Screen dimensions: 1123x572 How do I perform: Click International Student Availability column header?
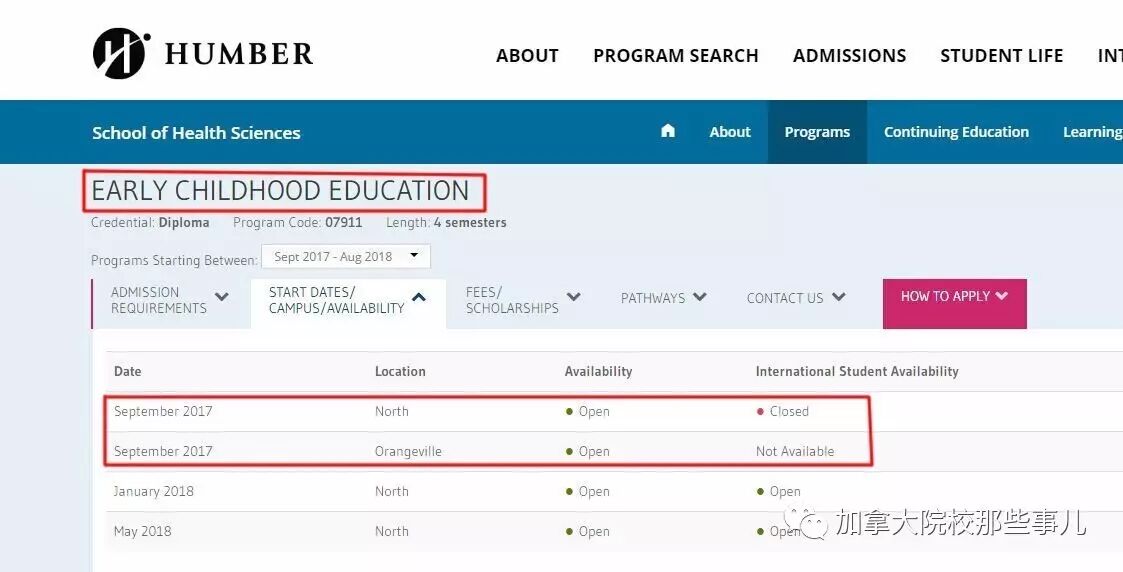pos(857,371)
